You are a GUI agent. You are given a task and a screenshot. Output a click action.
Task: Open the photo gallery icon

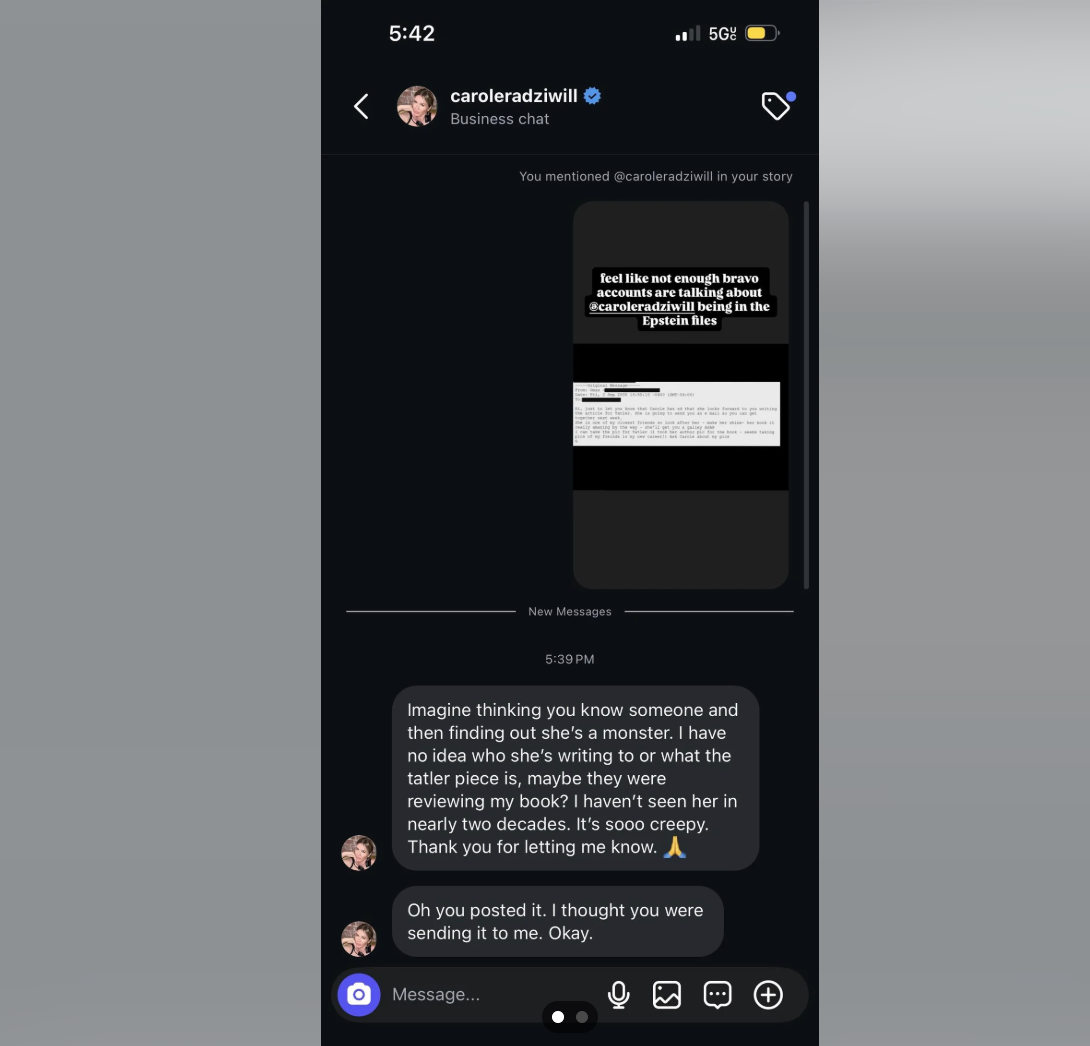[667, 995]
